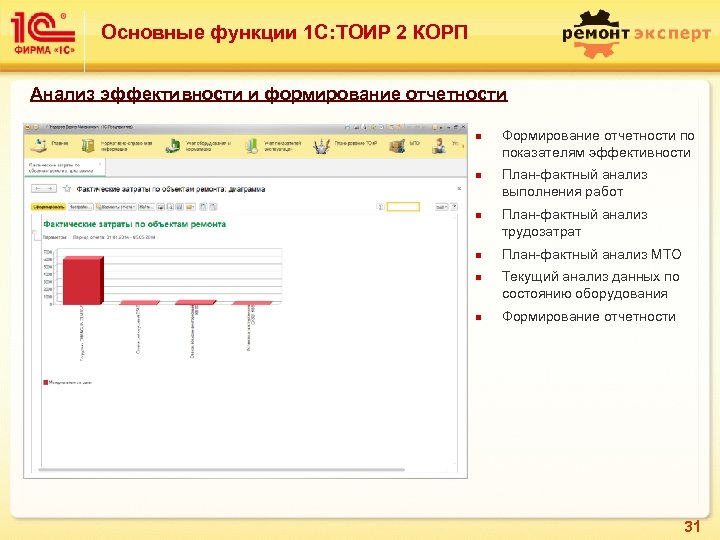Close the report form with X

coord(459,189)
